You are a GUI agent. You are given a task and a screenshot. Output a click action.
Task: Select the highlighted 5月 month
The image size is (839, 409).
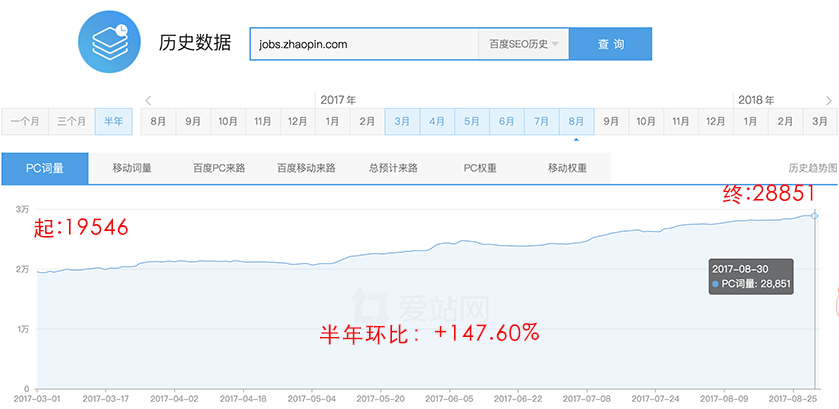tap(471, 122)
